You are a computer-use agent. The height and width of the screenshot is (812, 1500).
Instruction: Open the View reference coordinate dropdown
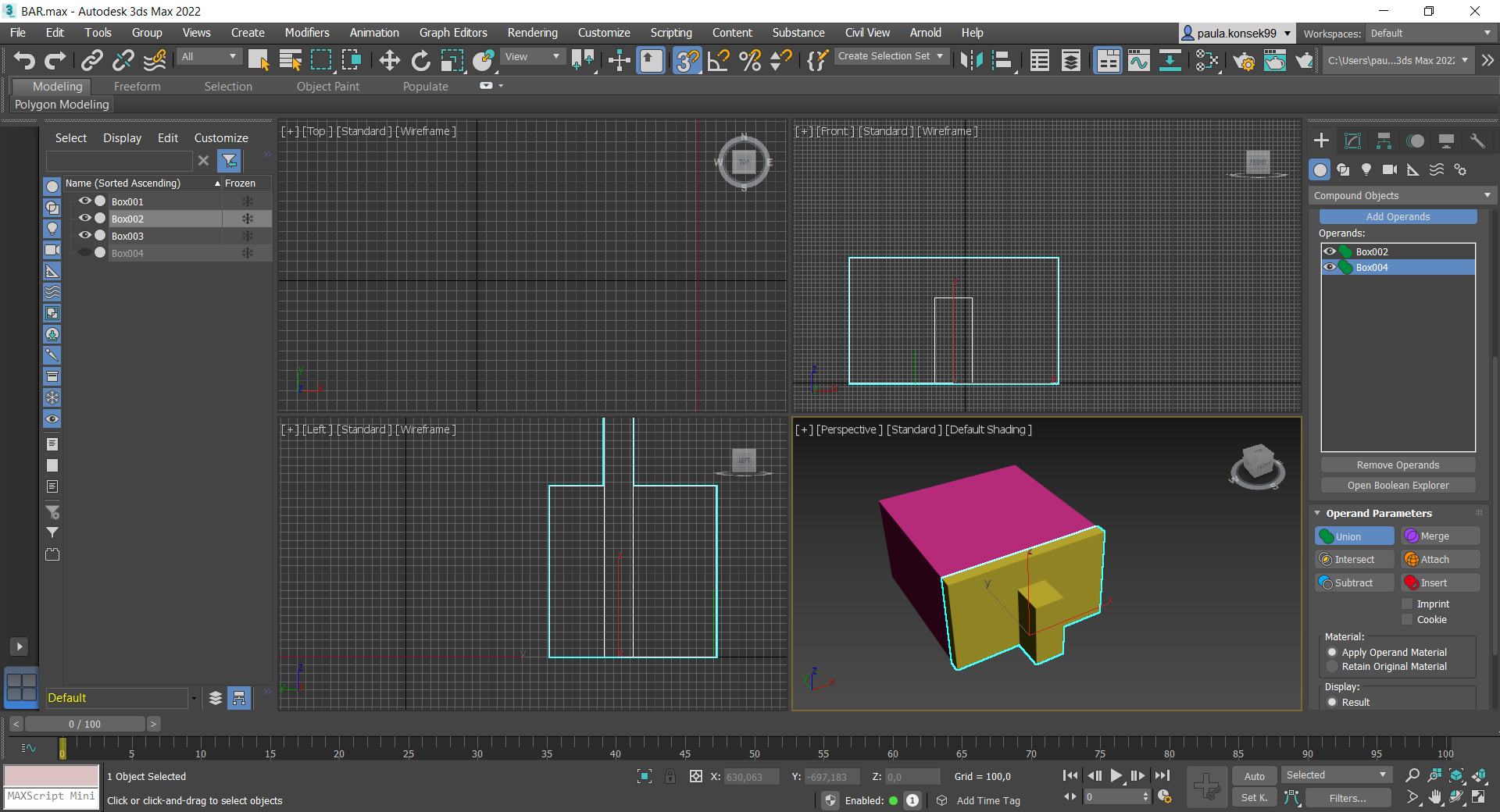click(x=533, y=57)
